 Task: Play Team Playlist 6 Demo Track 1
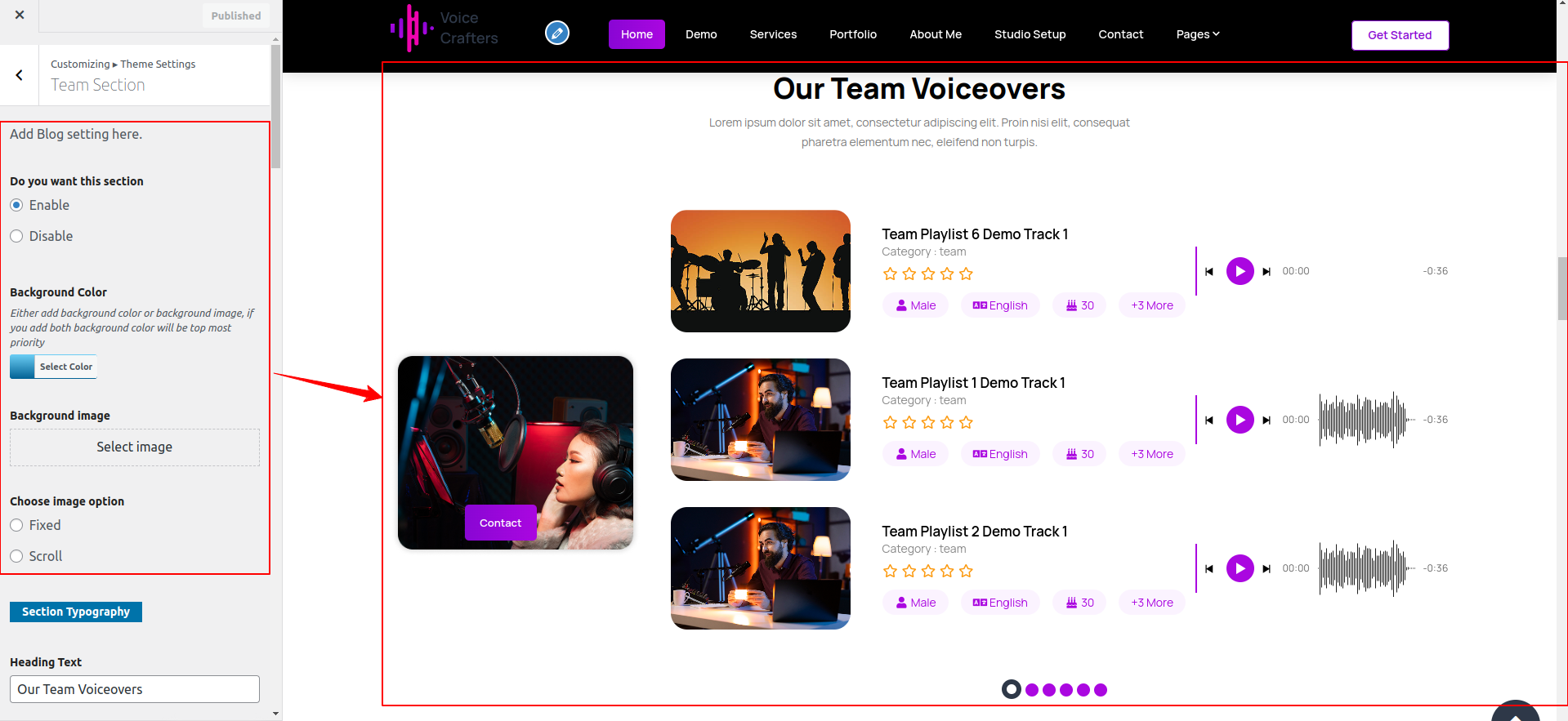pos(1240,271)
